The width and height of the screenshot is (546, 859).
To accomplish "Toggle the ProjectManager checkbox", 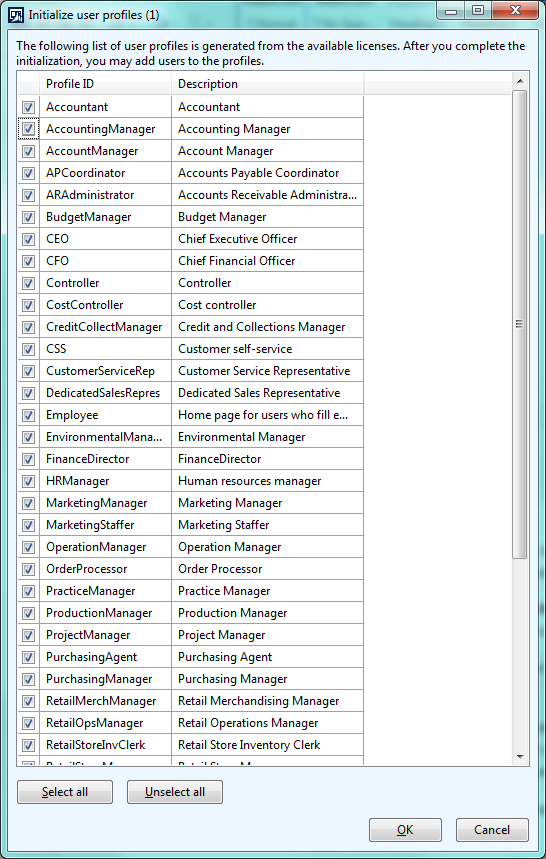I will coord(28,635).
